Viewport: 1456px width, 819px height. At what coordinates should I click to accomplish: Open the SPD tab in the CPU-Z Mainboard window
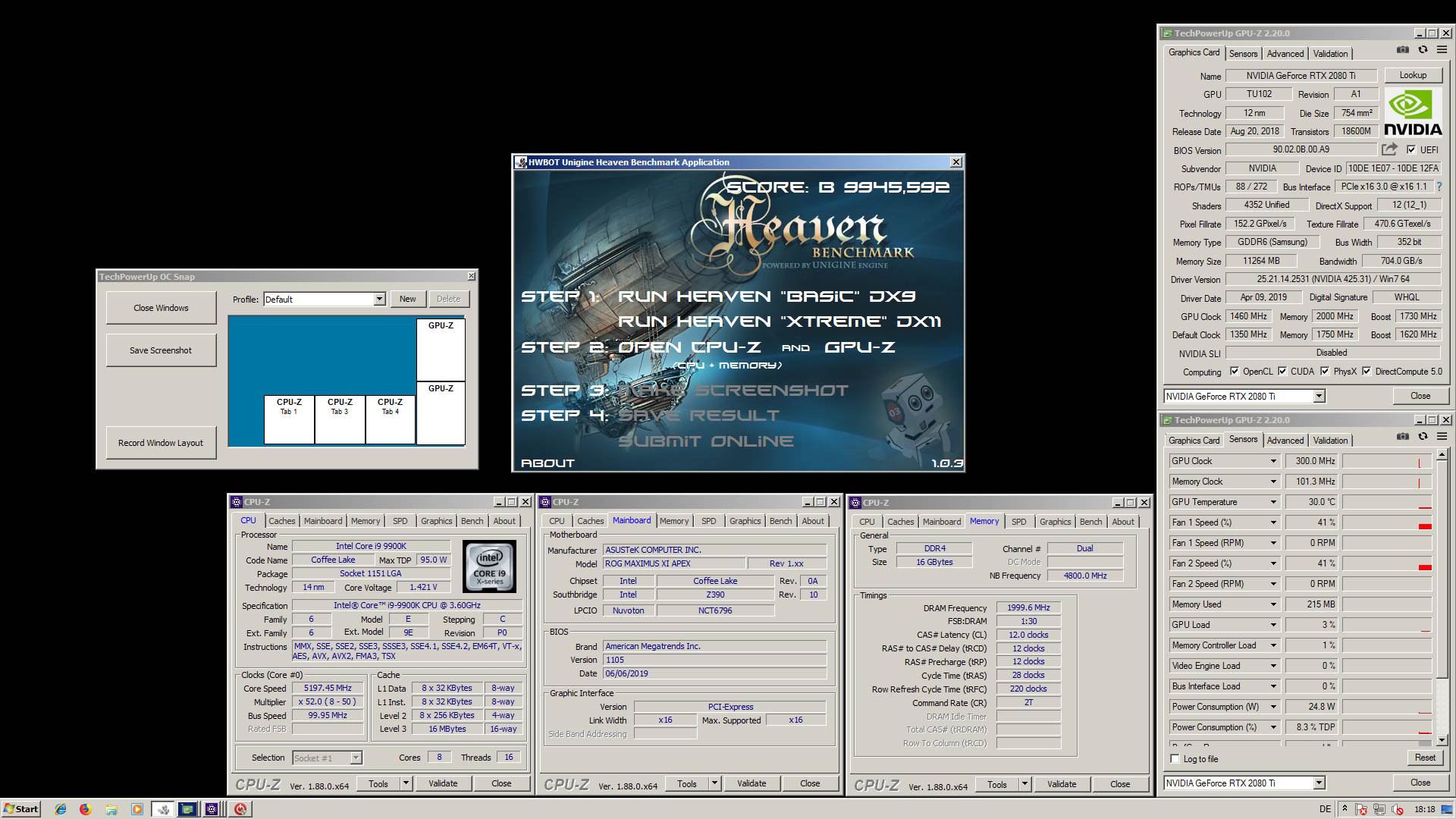click(x=708, y=521)
